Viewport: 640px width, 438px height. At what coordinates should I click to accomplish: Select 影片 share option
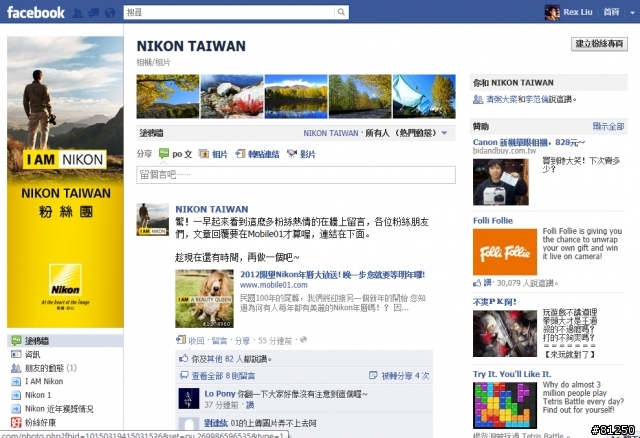click(x=301, y=154)
